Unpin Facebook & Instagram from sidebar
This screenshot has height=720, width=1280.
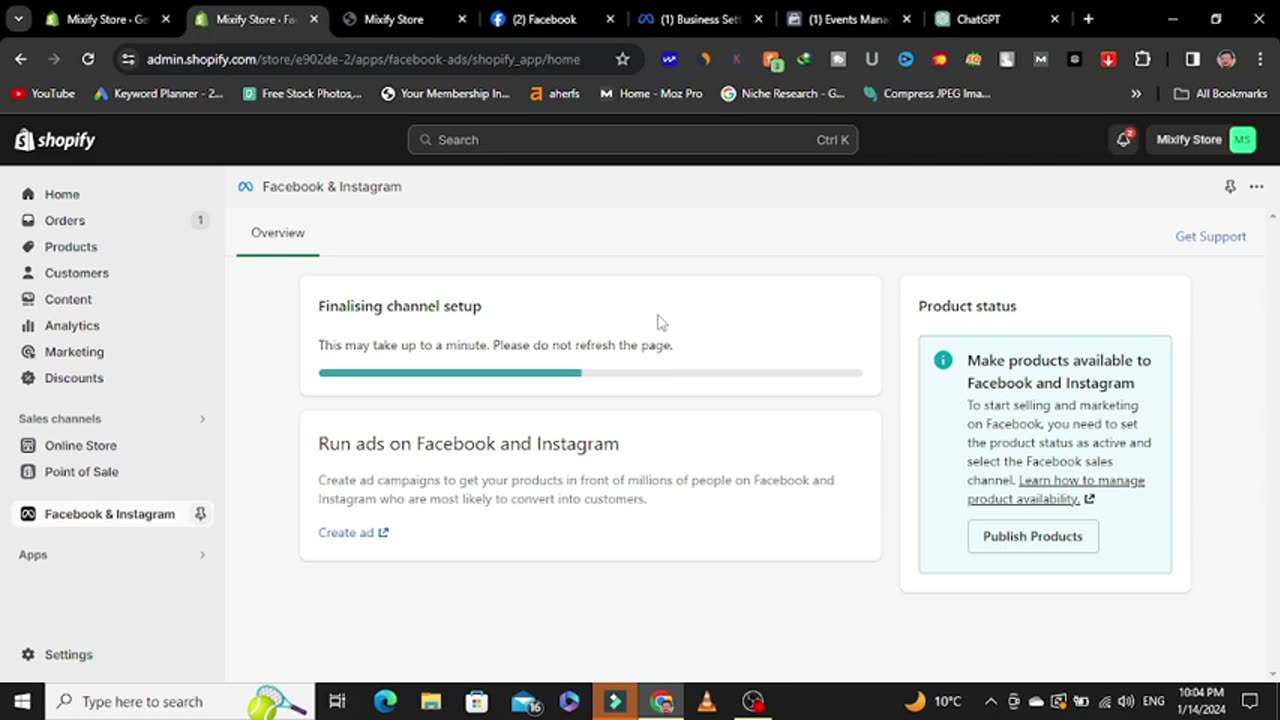(x=200, y=514)
